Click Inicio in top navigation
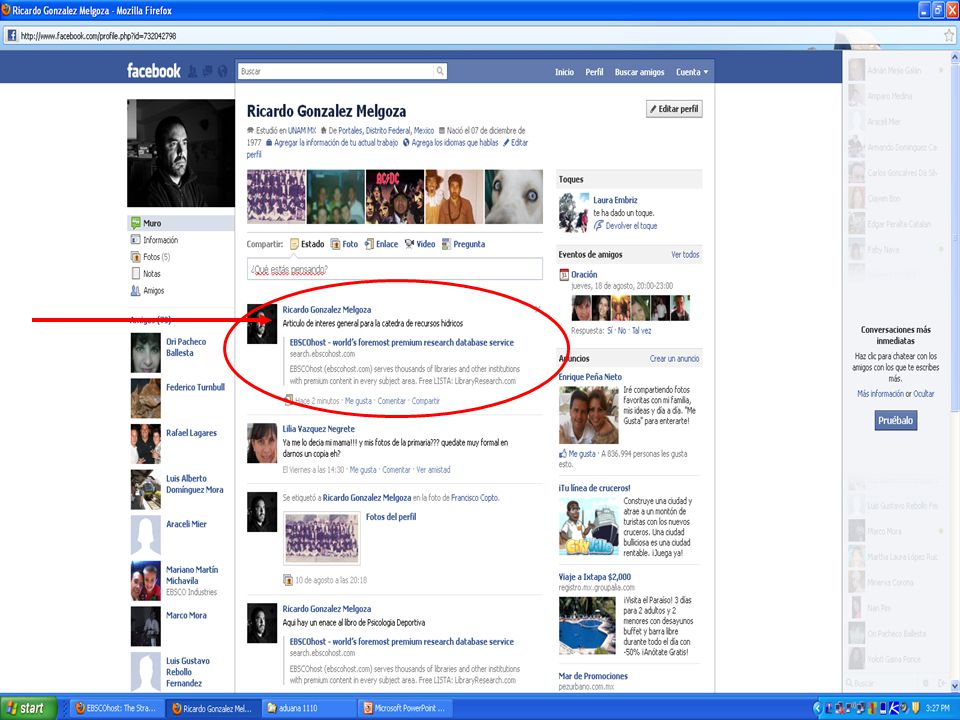Image resolution: width=960 pixels, height=720 pixels. point(564,72)
